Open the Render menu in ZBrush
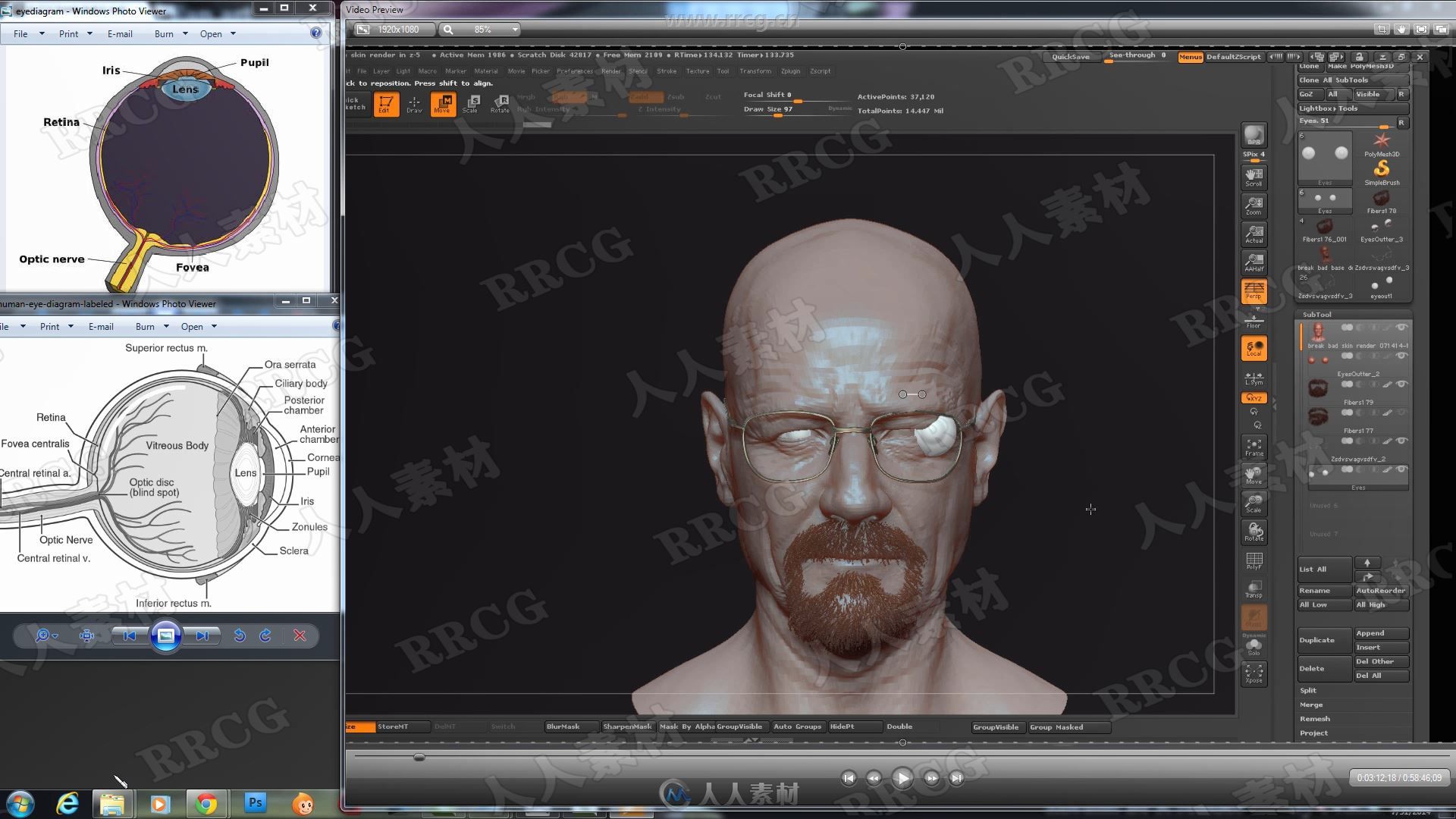1456x819 pixels. [611, 71]
